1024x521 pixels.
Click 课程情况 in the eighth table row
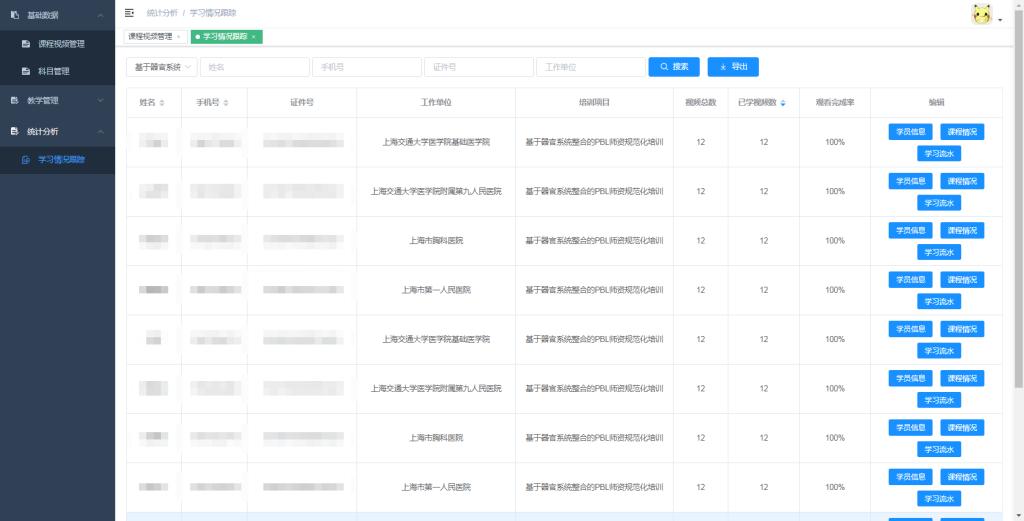(x=962, y=477)
